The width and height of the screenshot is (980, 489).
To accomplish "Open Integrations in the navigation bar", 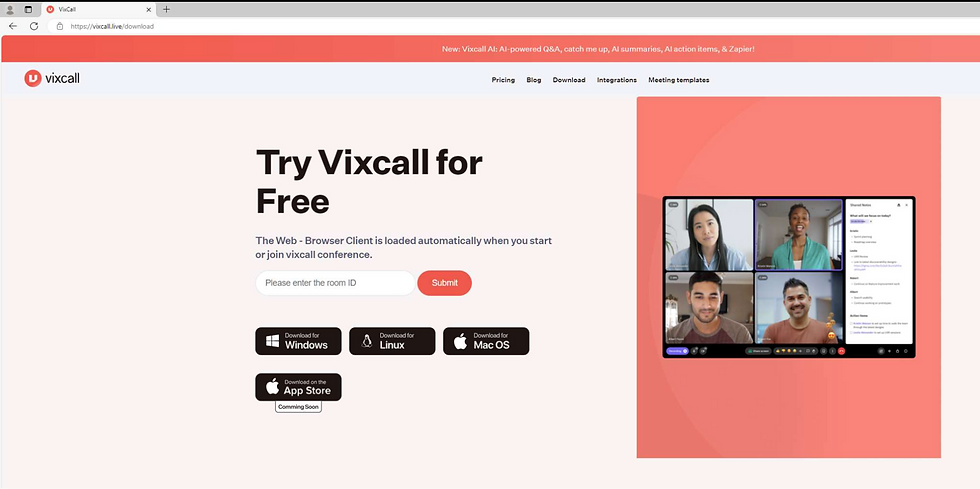I will click(x=617, y=80).
